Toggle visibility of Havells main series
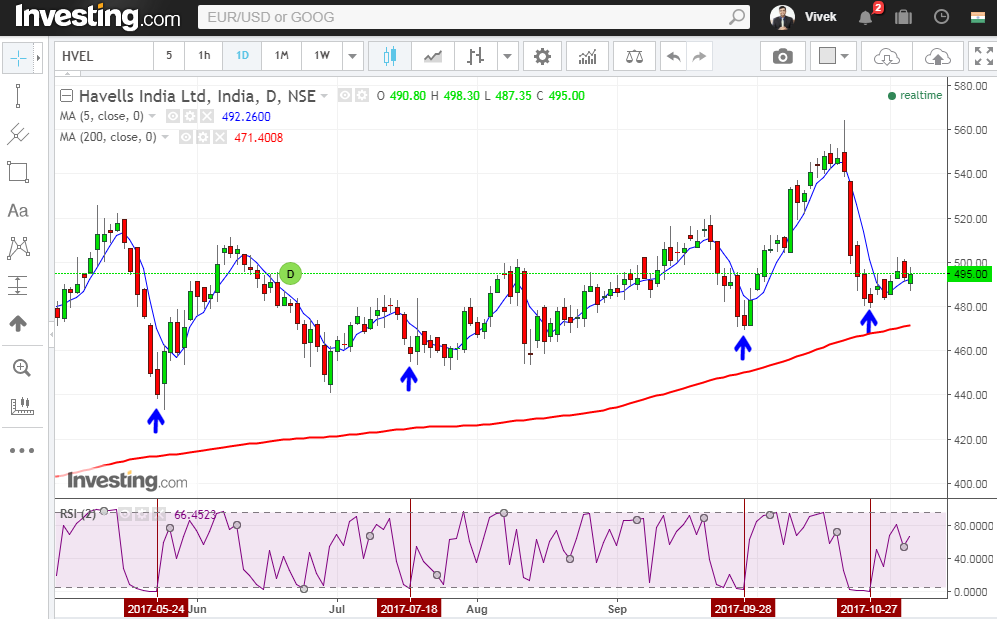 (x=345, y=95)
